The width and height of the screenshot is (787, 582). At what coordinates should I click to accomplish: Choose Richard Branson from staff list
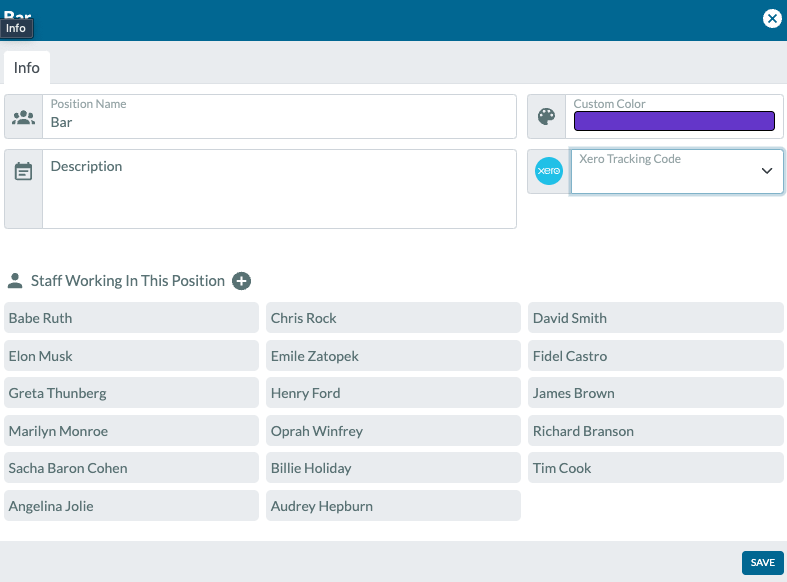tap(655, 430)
